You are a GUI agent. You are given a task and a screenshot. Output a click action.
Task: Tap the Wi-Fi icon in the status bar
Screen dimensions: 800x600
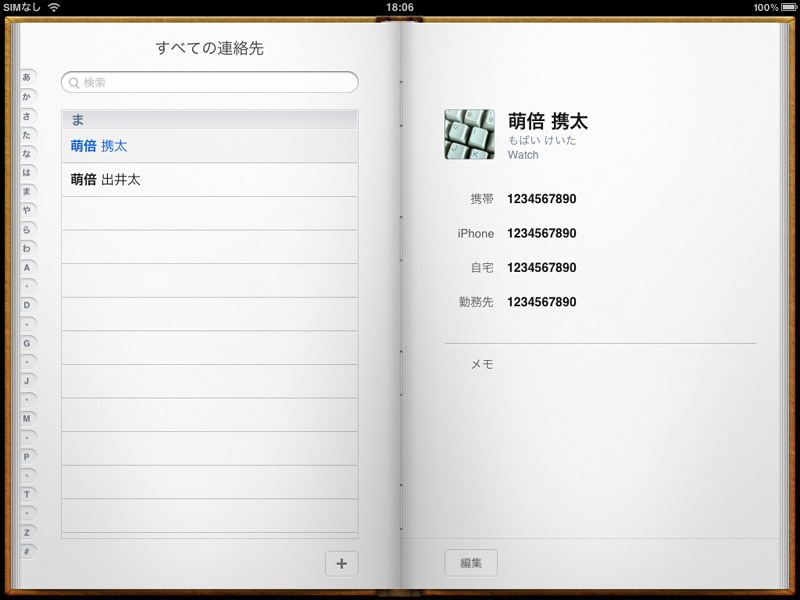[x=52, y=7]
